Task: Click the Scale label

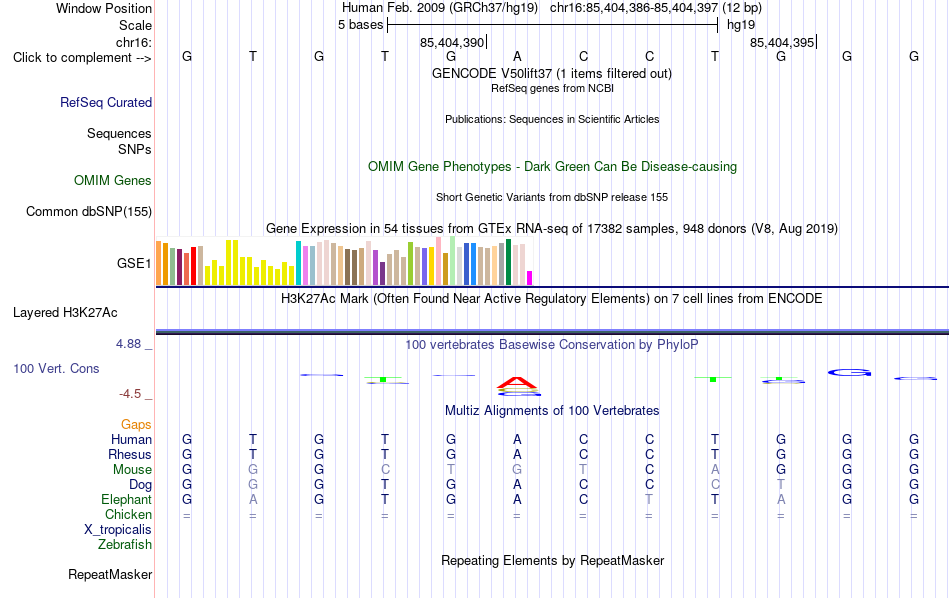Action: click(135, 25)
